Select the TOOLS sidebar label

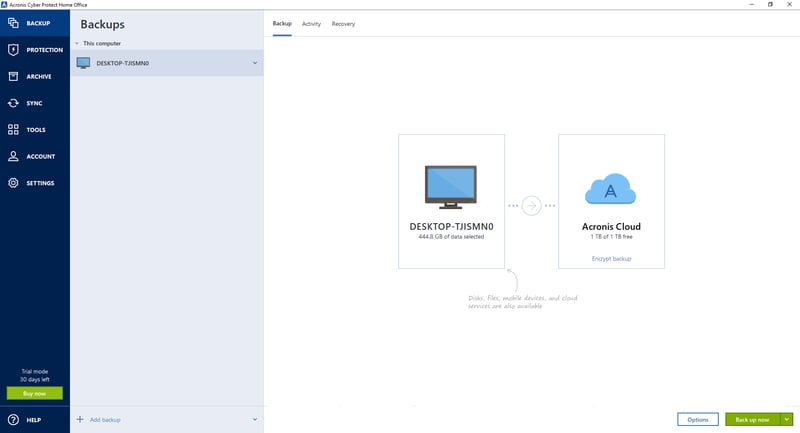click(36, 130)
